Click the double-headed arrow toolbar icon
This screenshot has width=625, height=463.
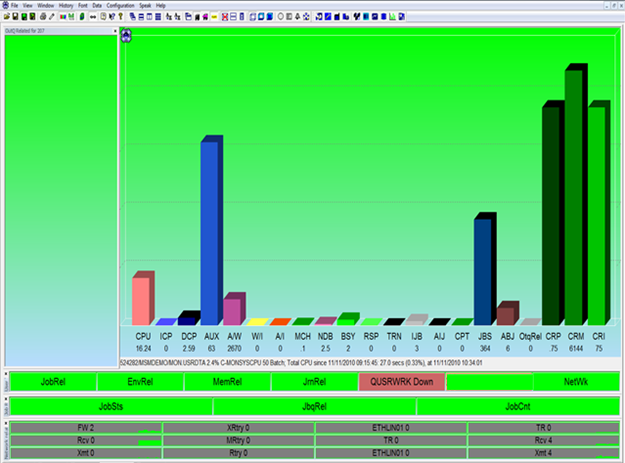click(x=92, y=17)
